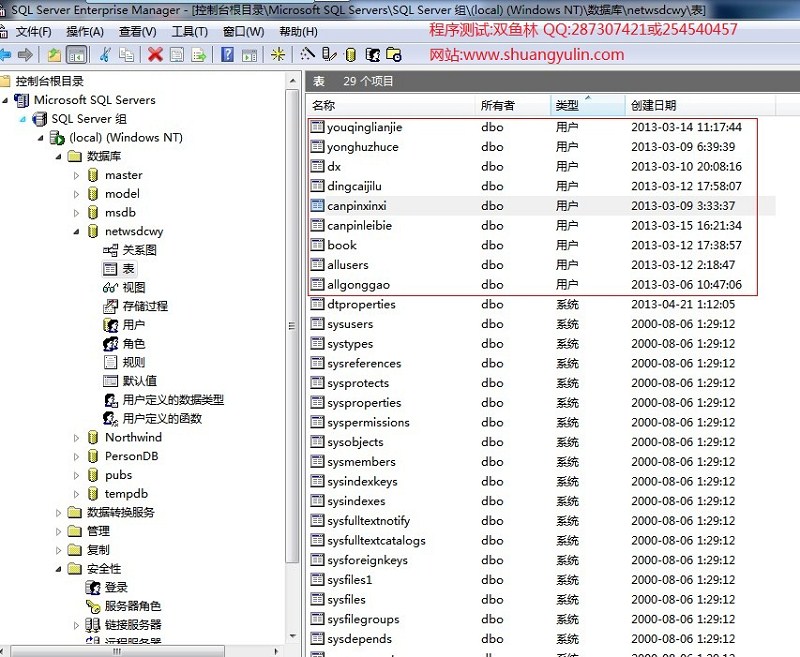The image size is (800, 657).
Task: Click the action pane toolbar icon
Action: click(249, 55)
